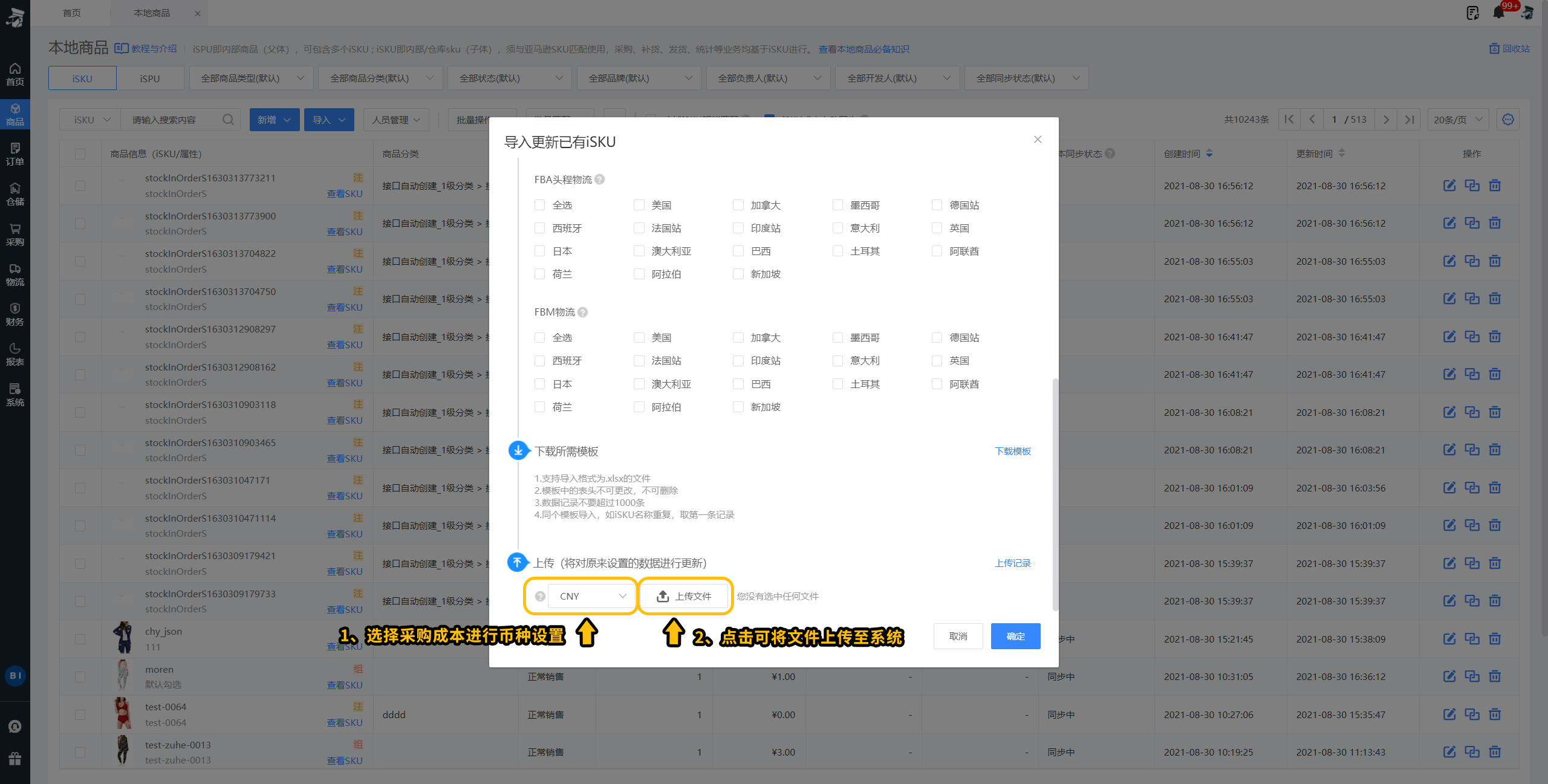1548x784 pixels.
Task: Click the dialog vertical scrollbar
Action: (x=1056, y=494)
